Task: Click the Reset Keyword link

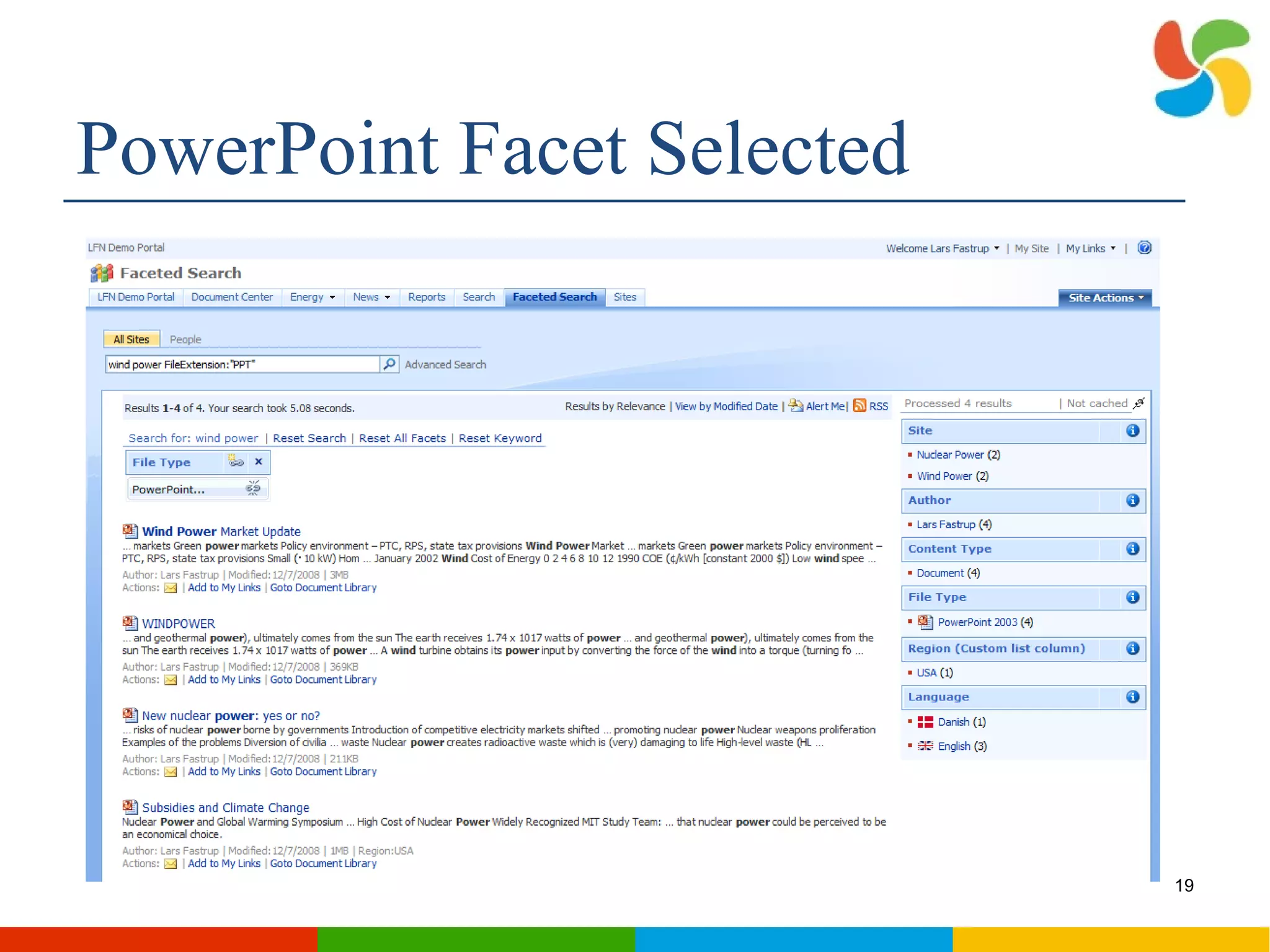Action: pos(500,438)
